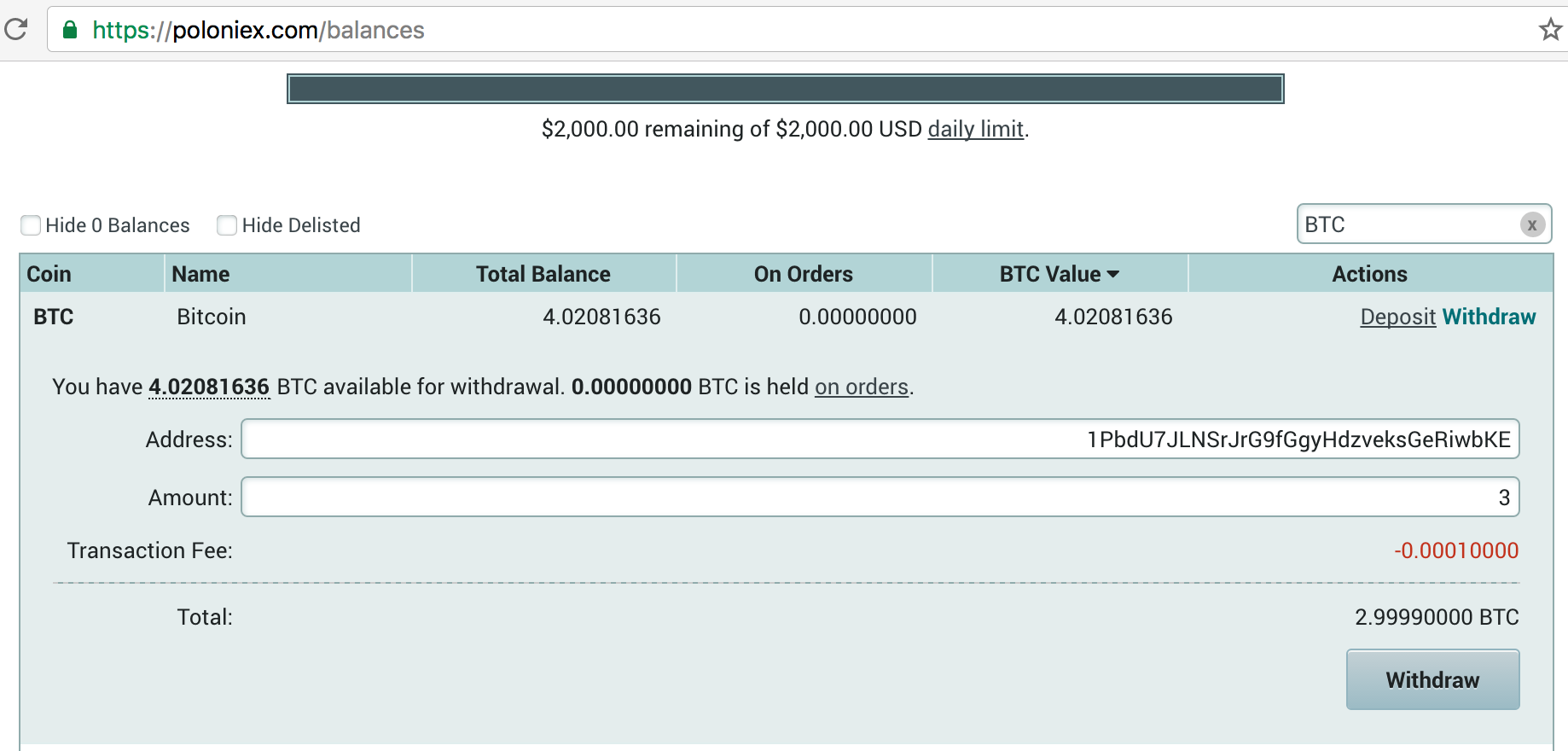Click available balance 4.02081636 to fill amount
The width and height of the screenshot is (1568, 751).
(209, 387)
